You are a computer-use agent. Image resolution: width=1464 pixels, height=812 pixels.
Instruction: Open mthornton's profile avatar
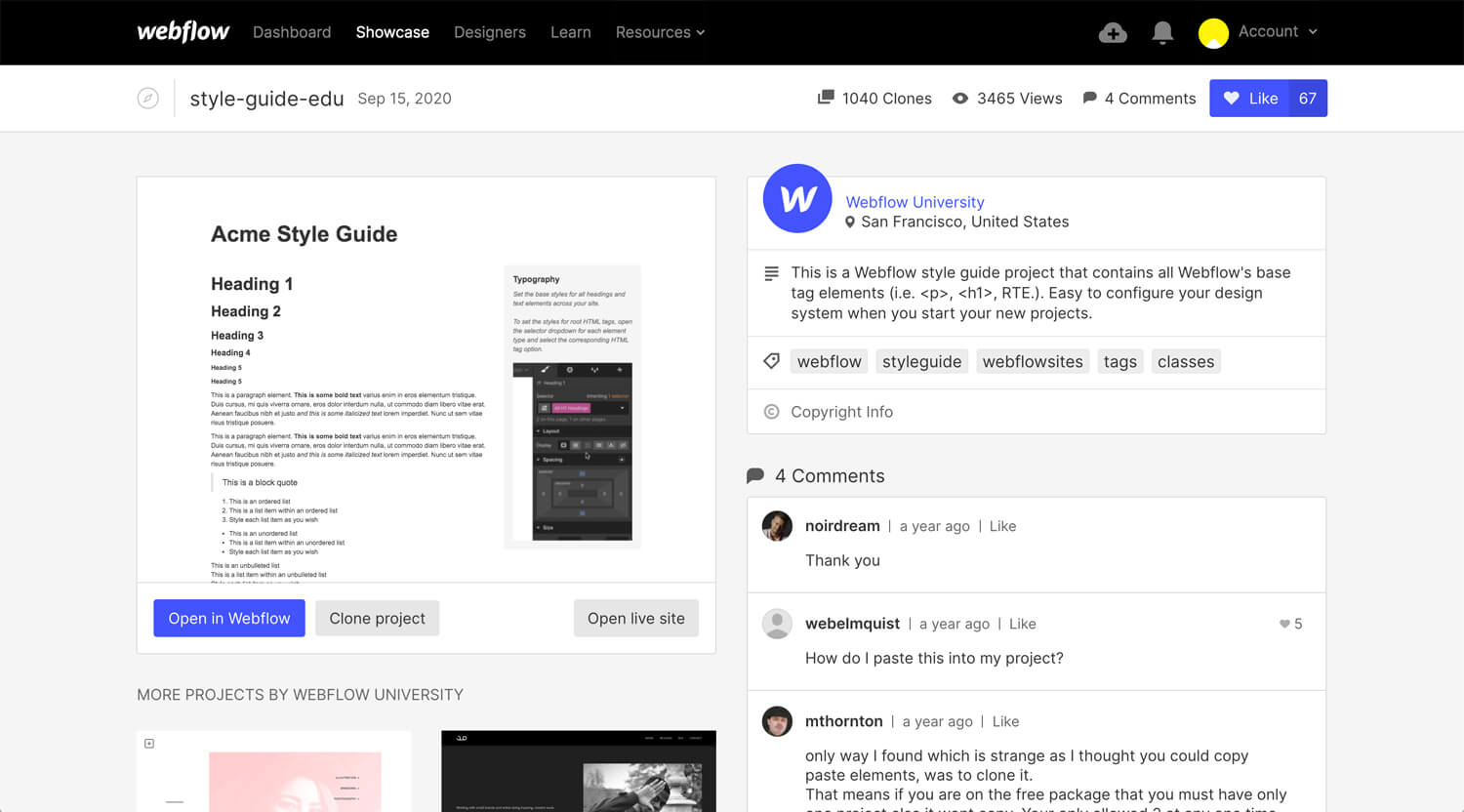click(777, 721)
